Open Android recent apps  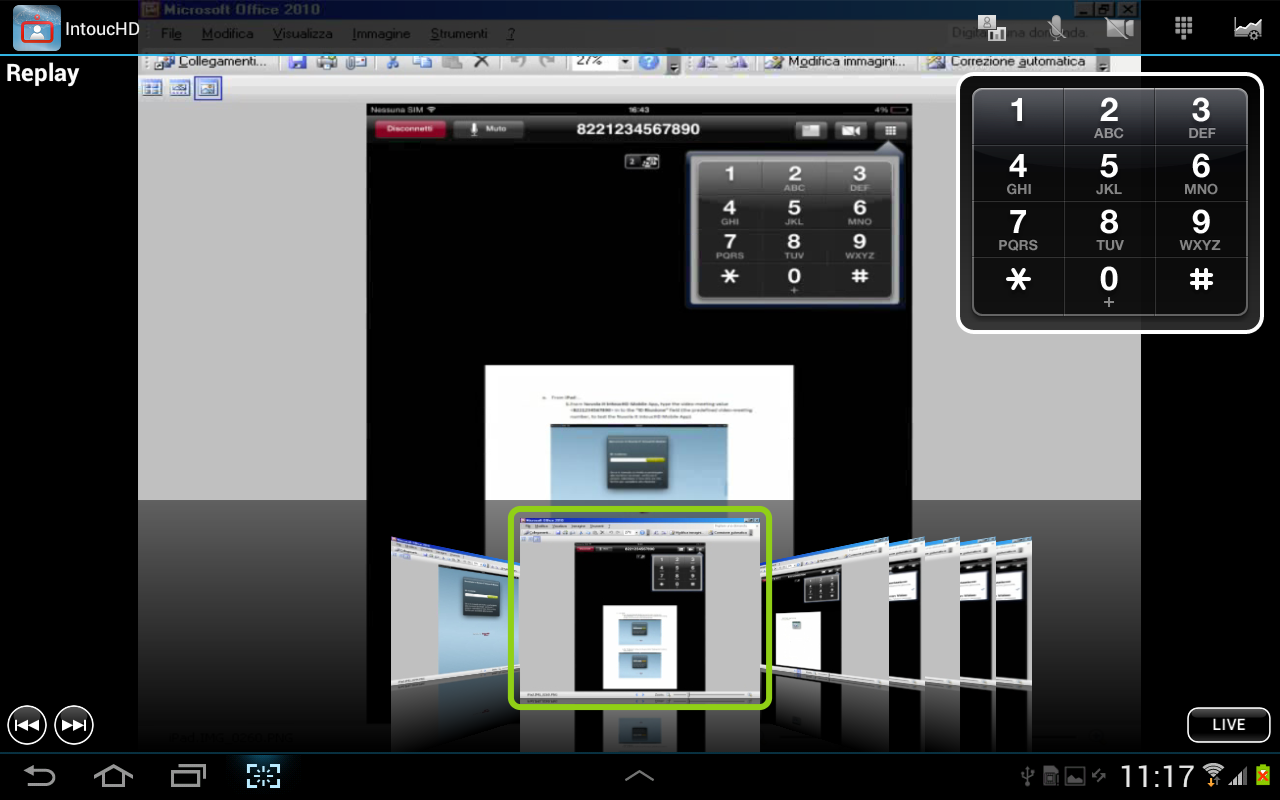pos(188,775)
